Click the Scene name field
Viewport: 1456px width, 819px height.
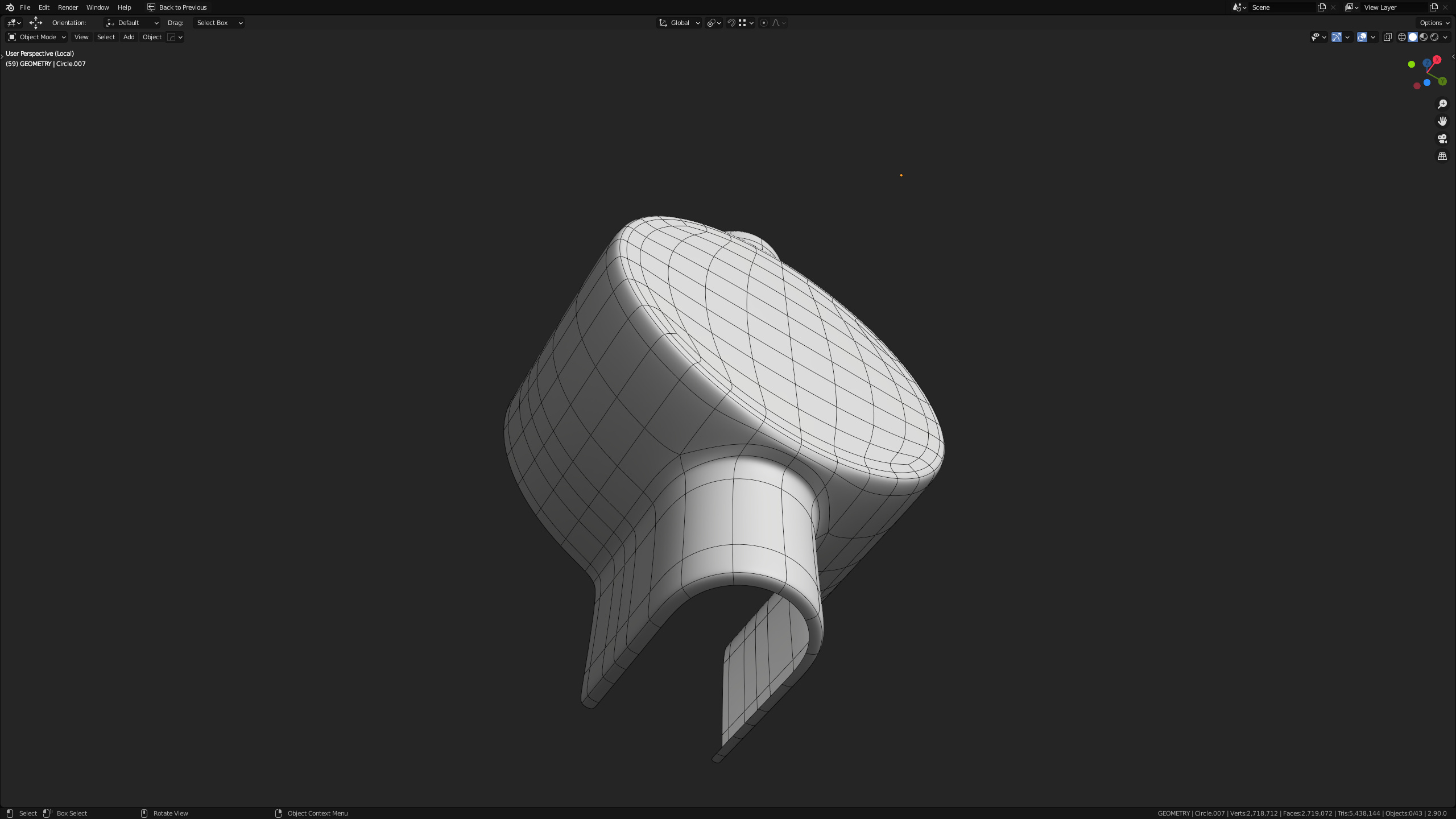pos(1283,7)
